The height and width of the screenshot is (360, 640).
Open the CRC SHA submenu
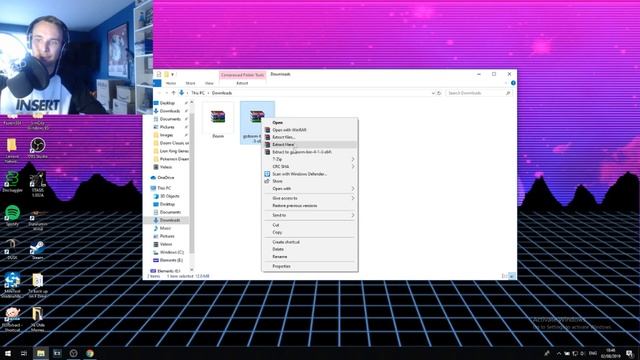(x=310, y=167)
